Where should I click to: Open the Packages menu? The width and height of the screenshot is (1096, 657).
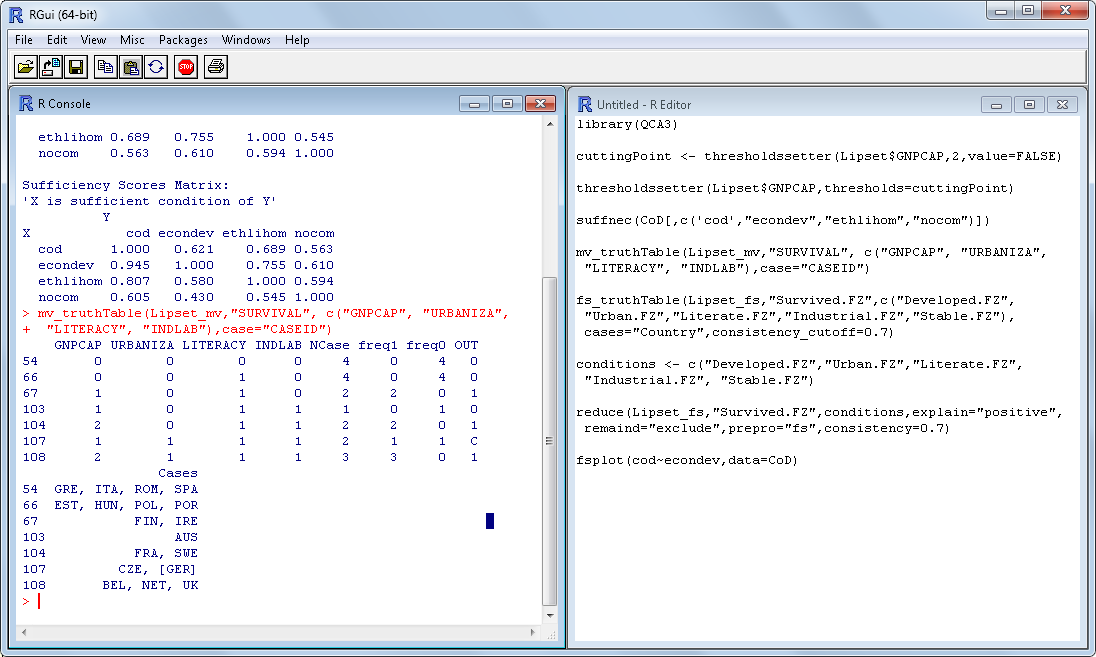pos(183,40)
